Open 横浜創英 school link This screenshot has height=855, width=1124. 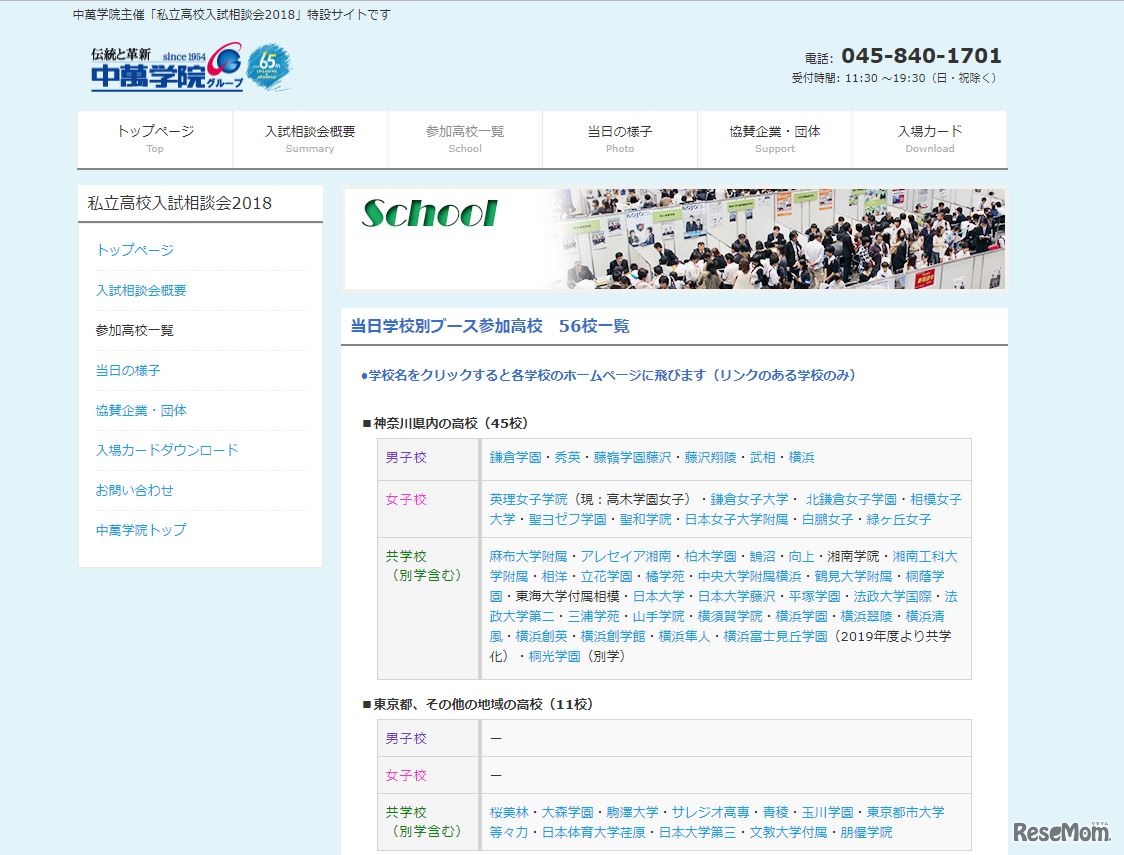coord(541,636)
